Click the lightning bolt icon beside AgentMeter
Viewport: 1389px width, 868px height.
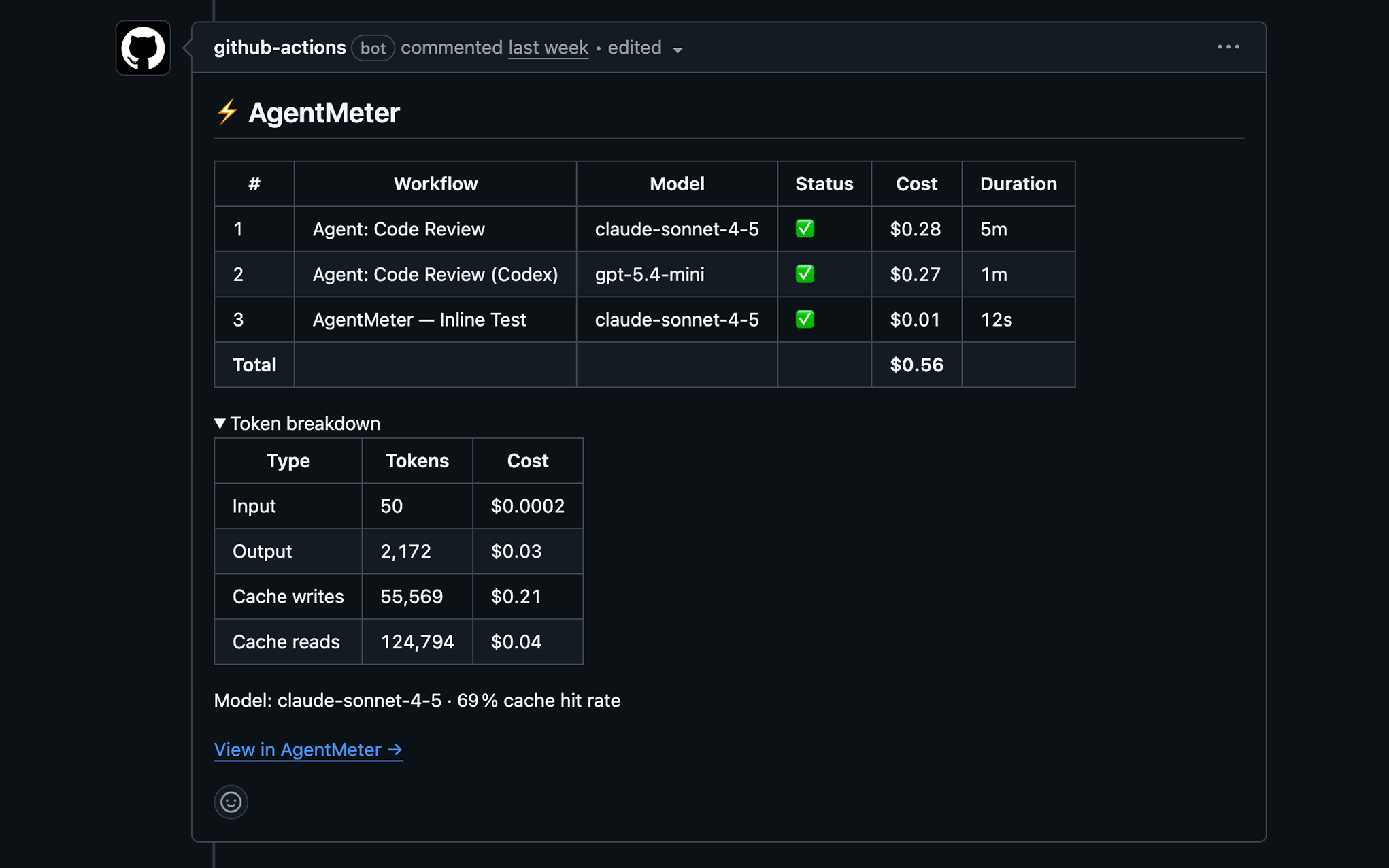227,113
